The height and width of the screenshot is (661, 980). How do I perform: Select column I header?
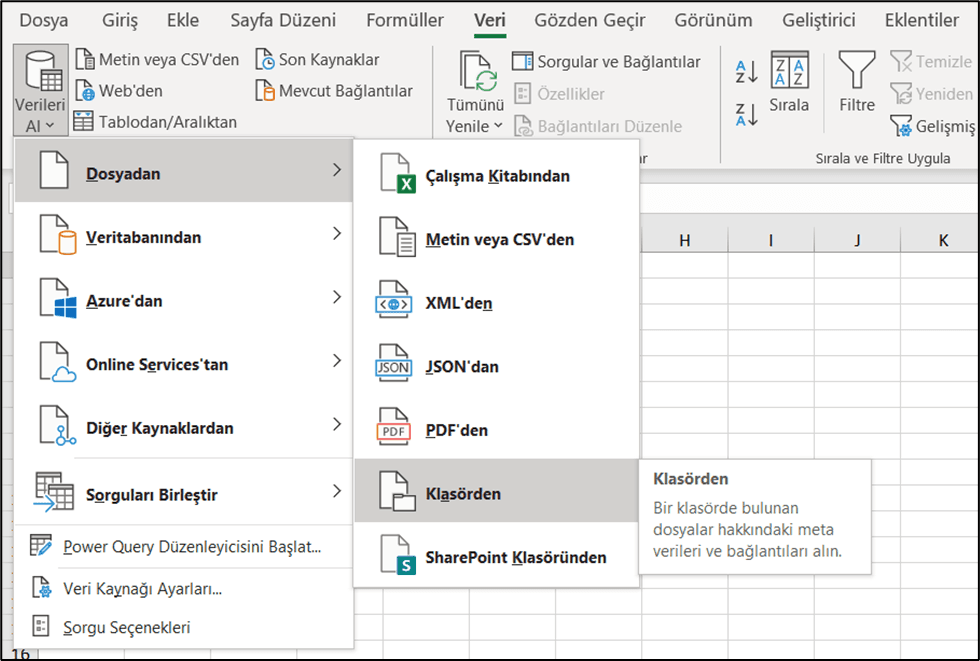click(x=771, y=241)
